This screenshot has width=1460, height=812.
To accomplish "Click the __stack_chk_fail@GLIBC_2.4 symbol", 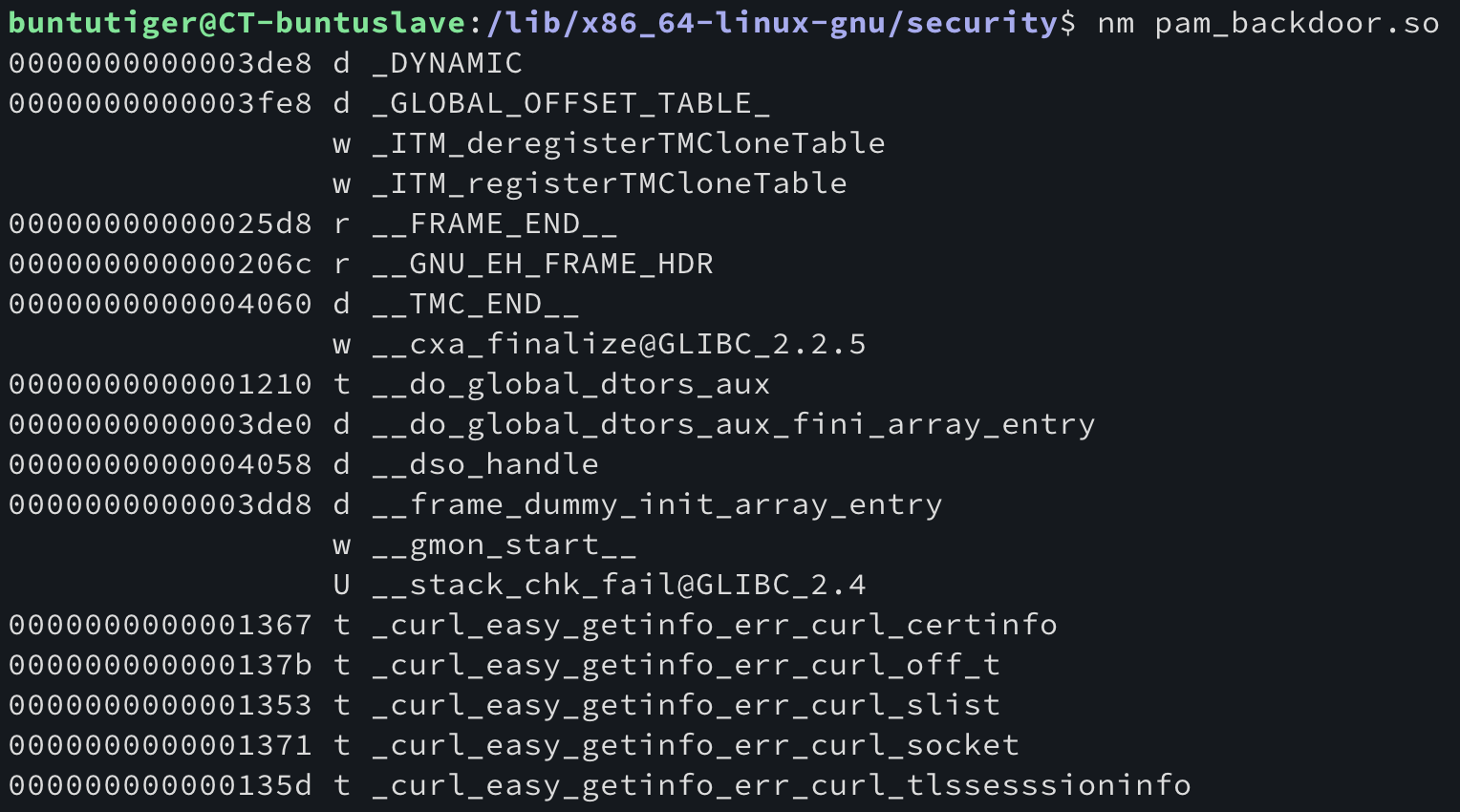I will [x=618, y=585].
